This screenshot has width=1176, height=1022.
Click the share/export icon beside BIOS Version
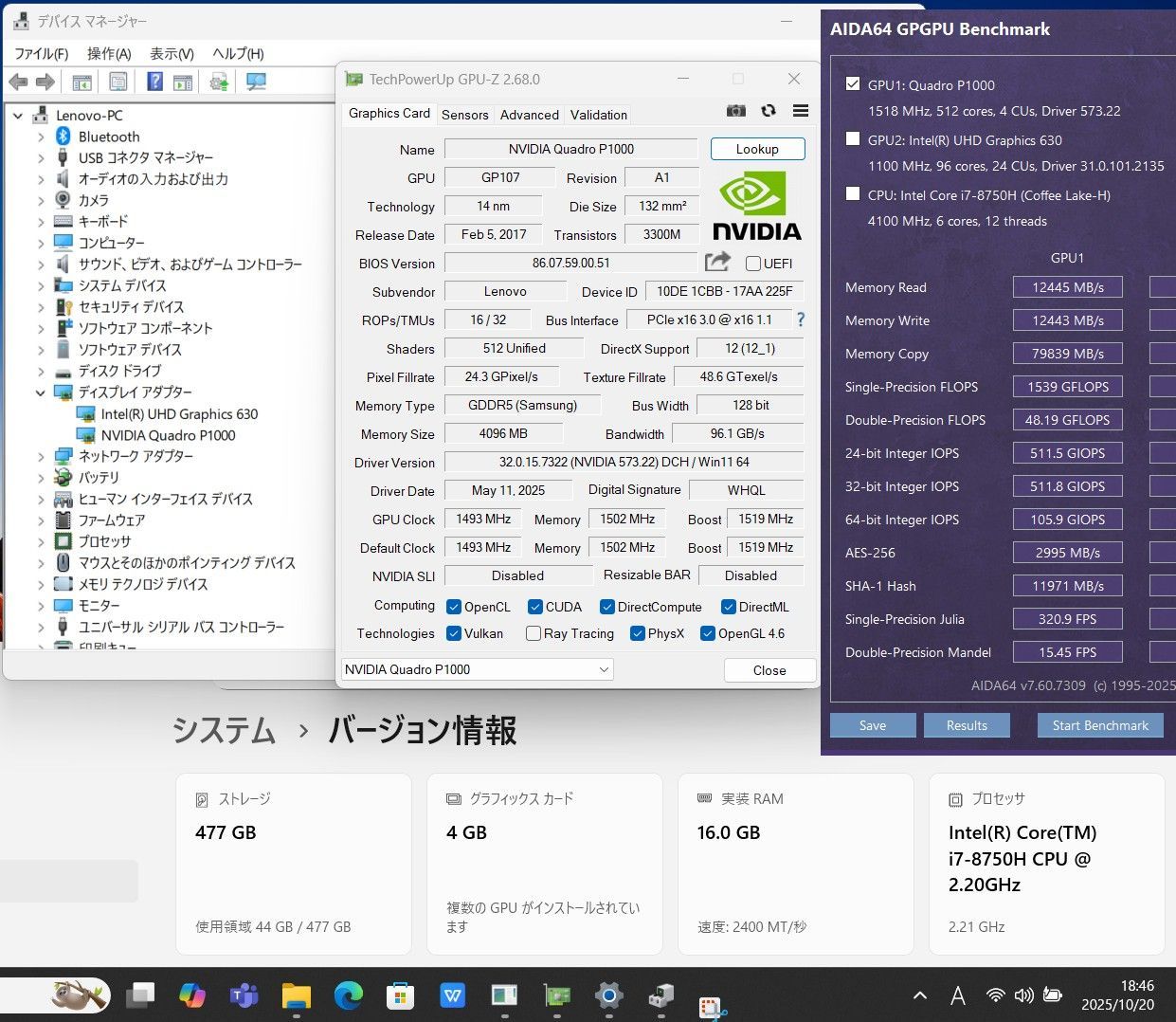pos(717,262)
